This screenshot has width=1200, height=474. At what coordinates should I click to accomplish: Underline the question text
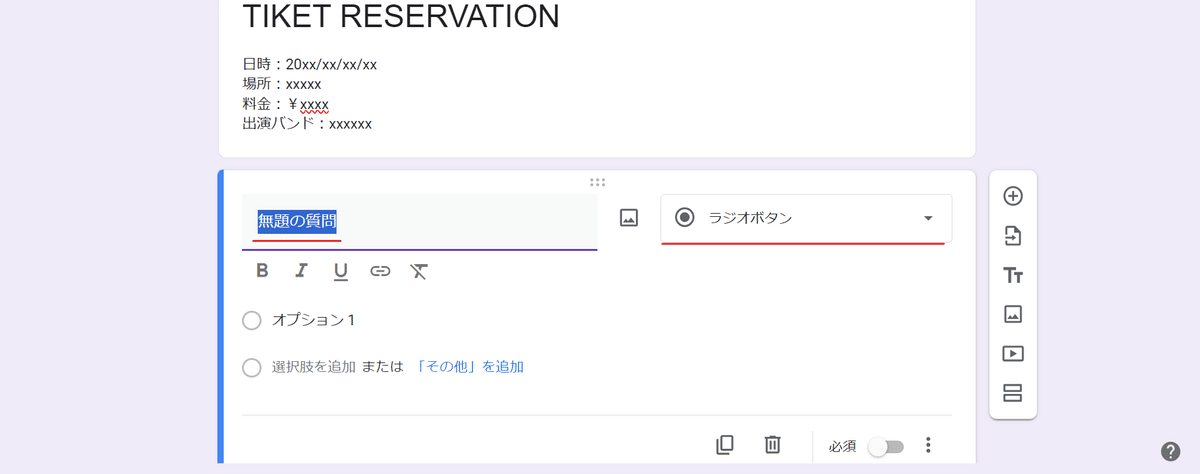[340, 271]
